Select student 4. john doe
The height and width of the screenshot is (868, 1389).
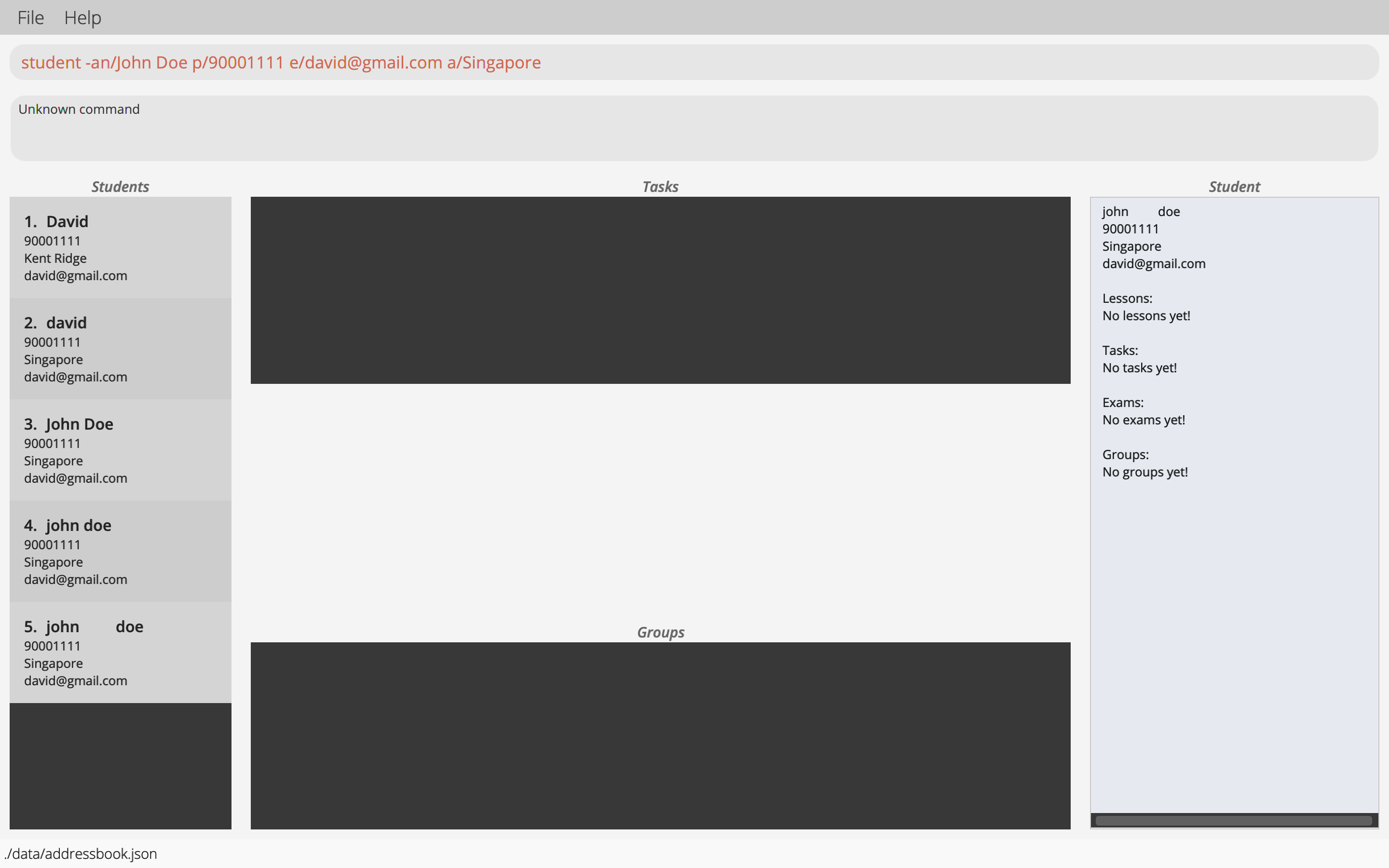tap(120, 551)
